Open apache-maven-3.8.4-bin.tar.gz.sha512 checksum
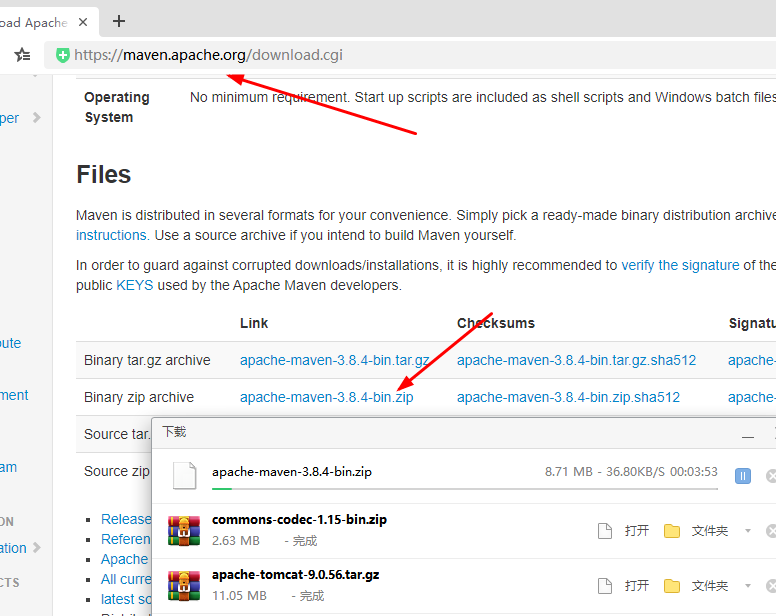The image size is (776, 616). (577, 360)
